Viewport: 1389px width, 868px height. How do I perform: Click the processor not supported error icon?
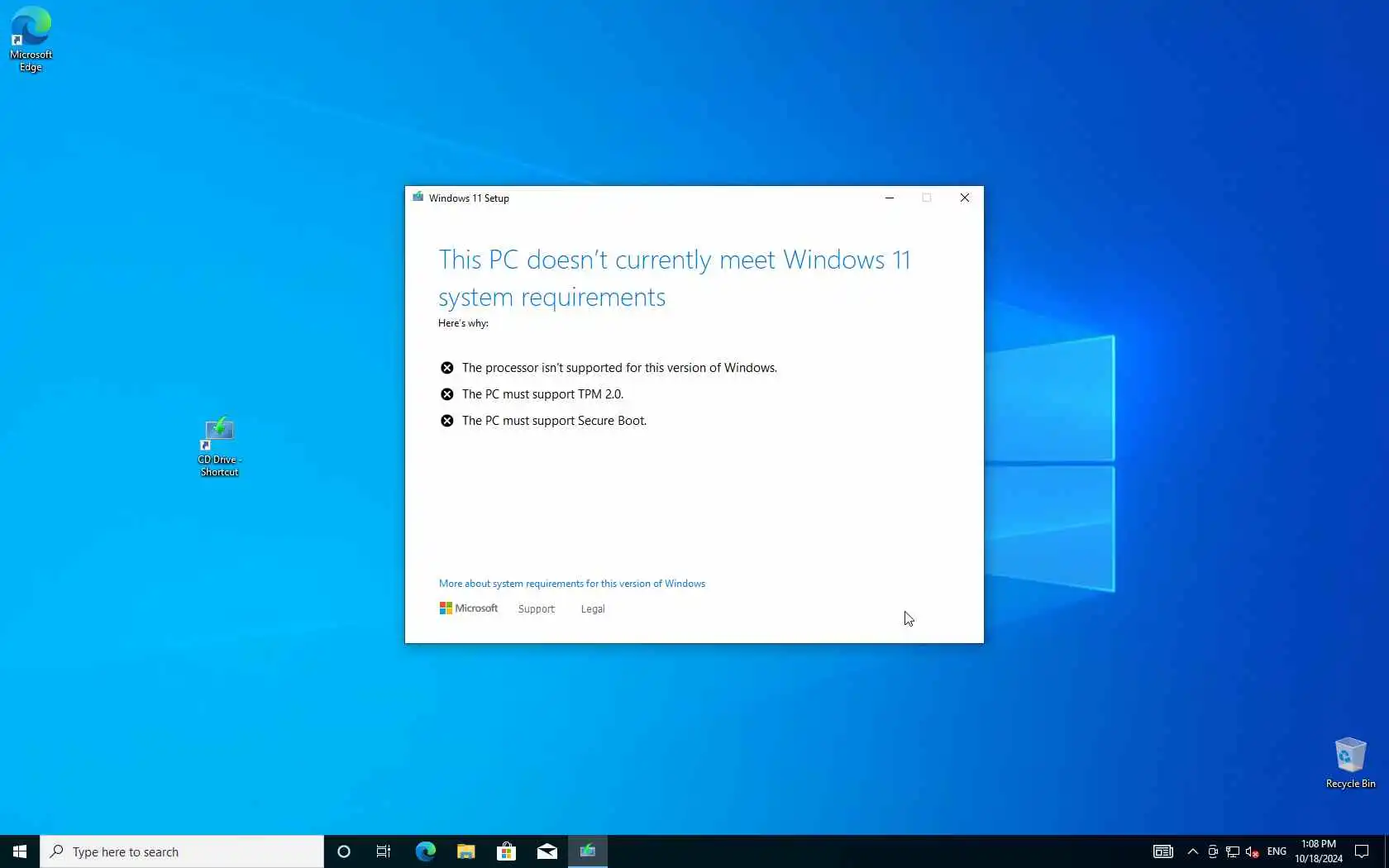pos(447,368)
